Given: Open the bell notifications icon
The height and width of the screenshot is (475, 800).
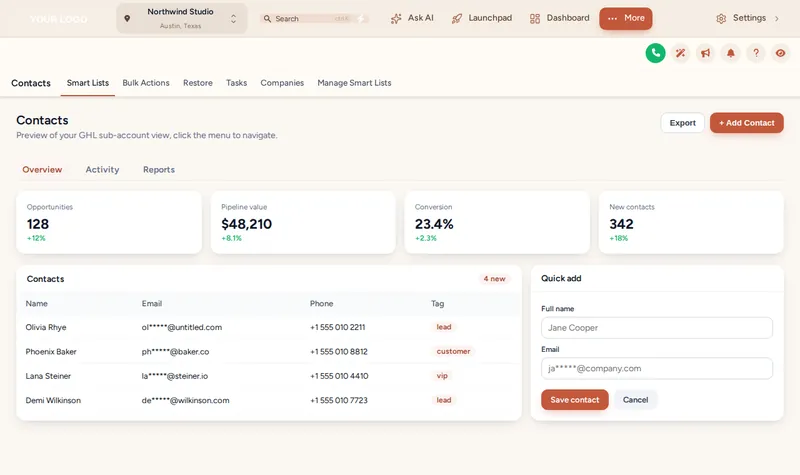Looking at the screenshot, I should coord(731,53).
